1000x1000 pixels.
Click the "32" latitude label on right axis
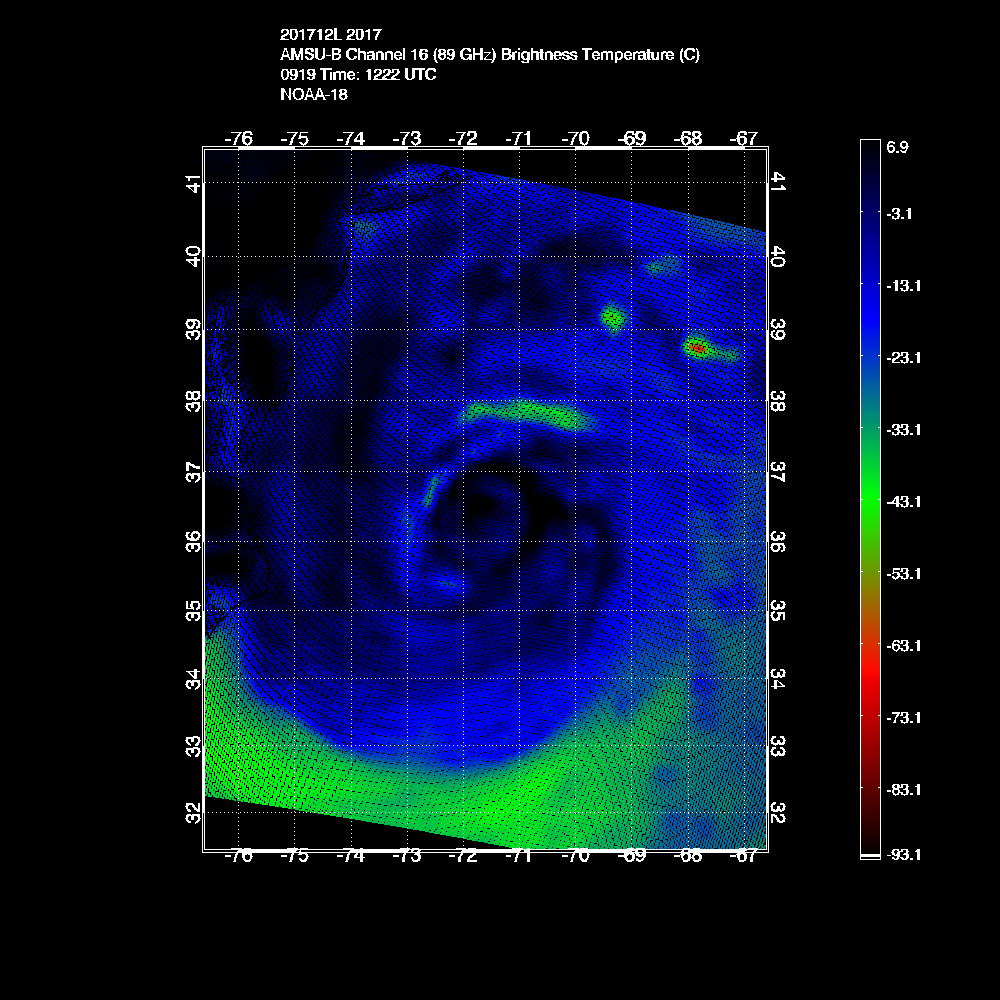tap(778, 813)
